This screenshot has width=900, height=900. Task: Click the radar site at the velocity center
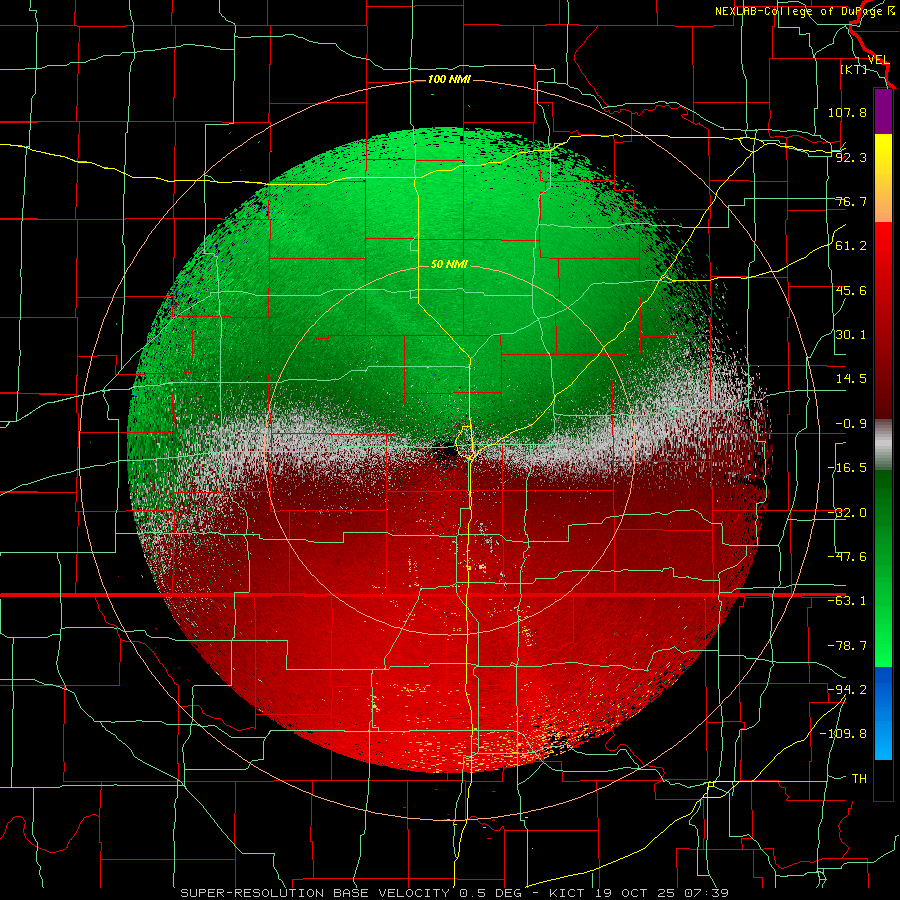449,451
